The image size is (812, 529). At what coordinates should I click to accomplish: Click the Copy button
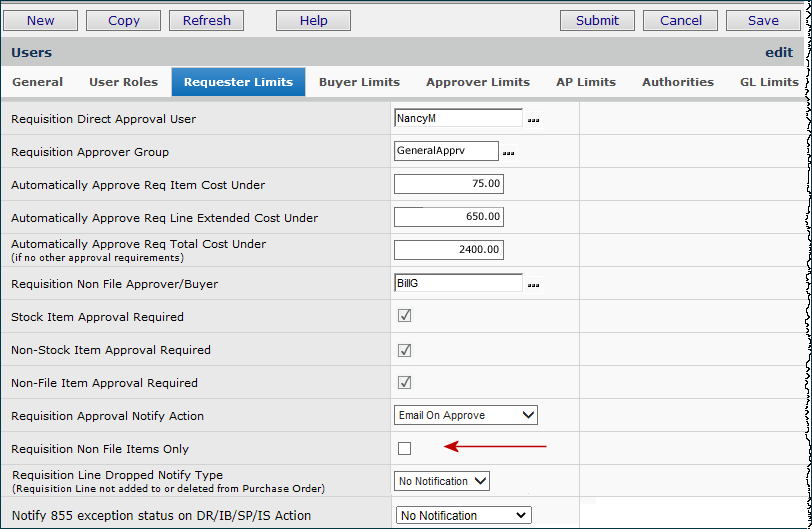124,20
